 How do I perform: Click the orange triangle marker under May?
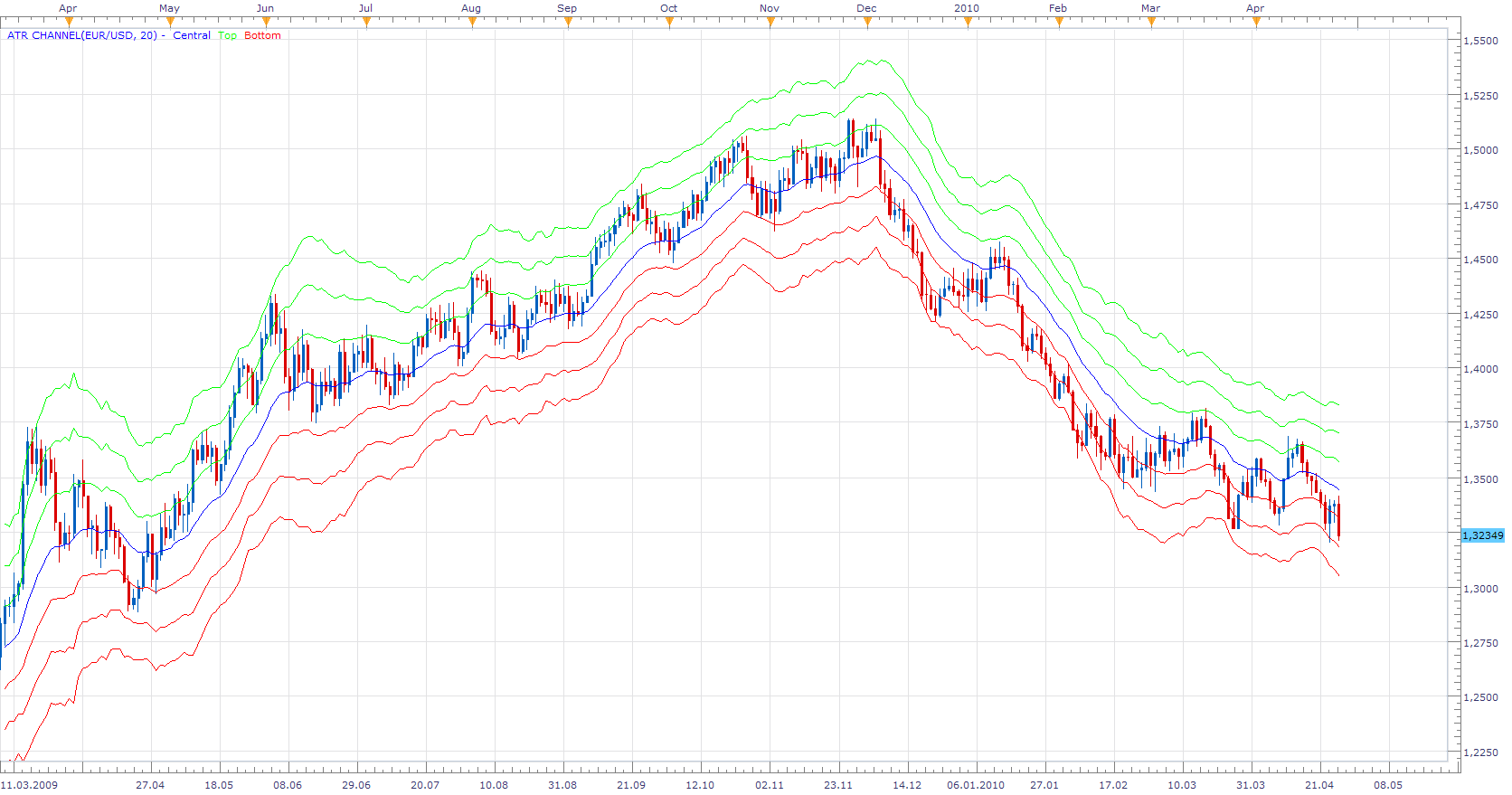point(170,22)
